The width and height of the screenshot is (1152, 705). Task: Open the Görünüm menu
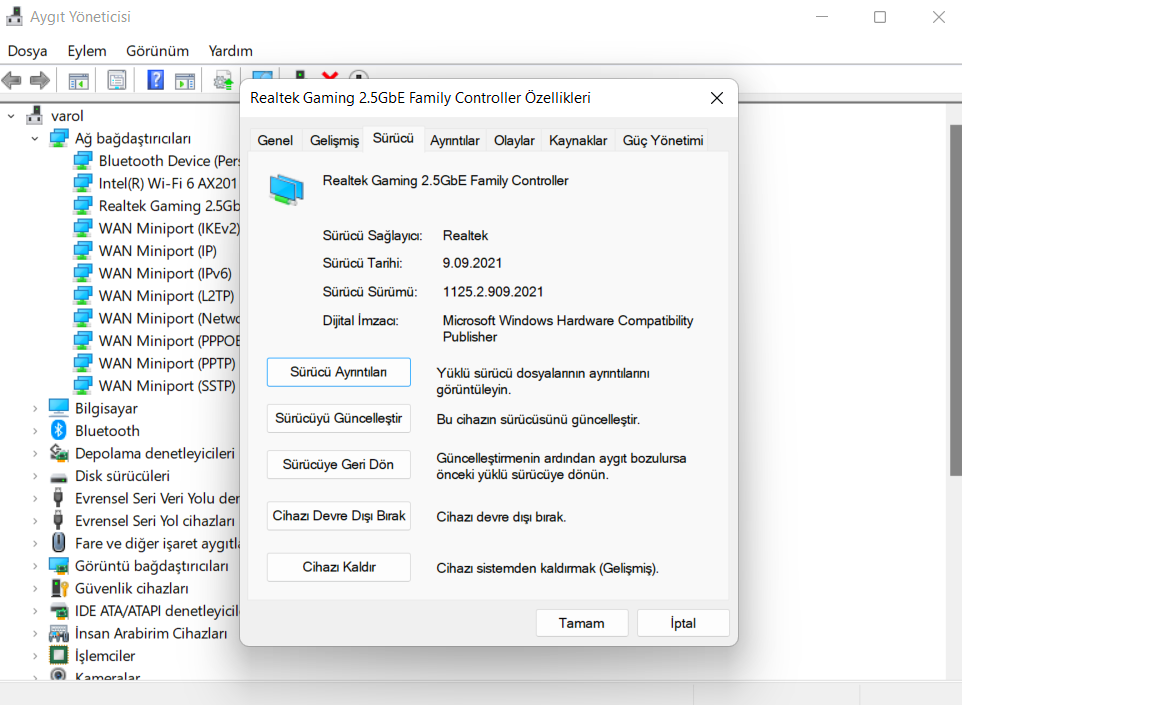[x=157, y=51]
